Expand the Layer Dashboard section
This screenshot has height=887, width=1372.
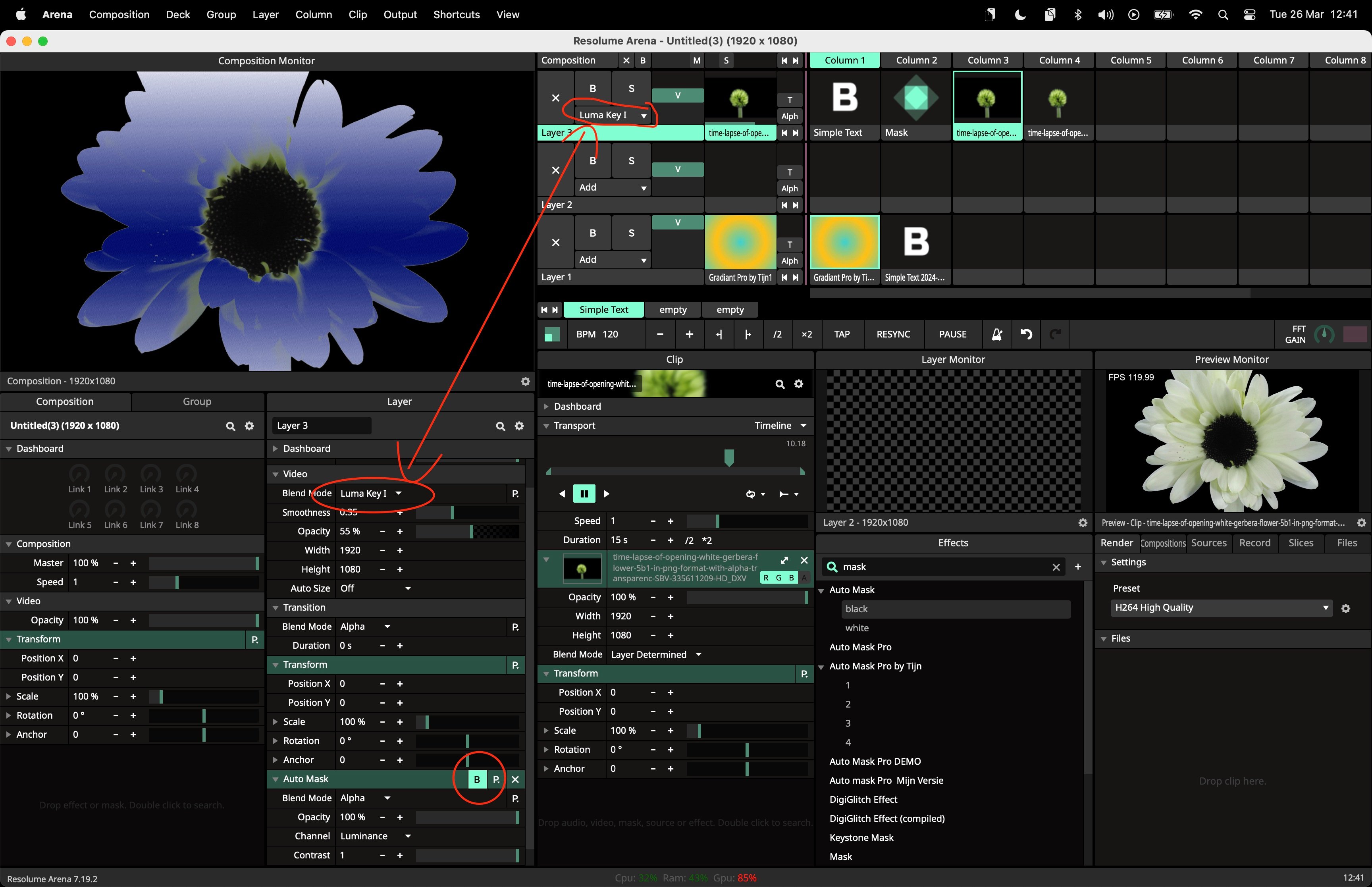click(307, 449)
